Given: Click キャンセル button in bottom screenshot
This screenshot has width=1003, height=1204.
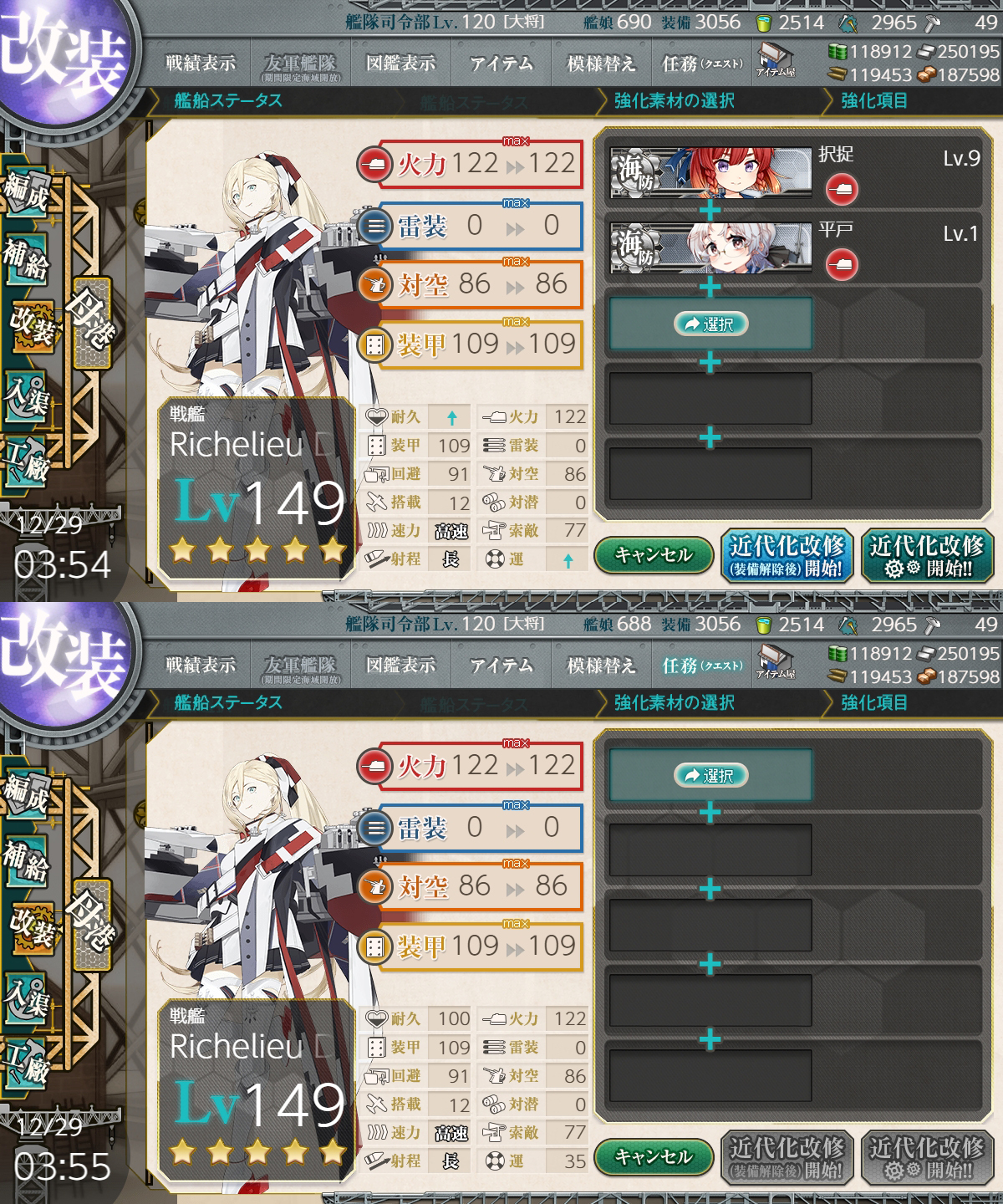Looking at the screenshot, I should (653, 1156).
